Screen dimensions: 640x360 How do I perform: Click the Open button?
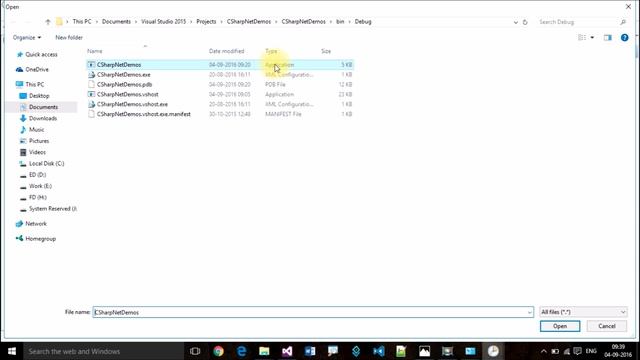[560, 326]
